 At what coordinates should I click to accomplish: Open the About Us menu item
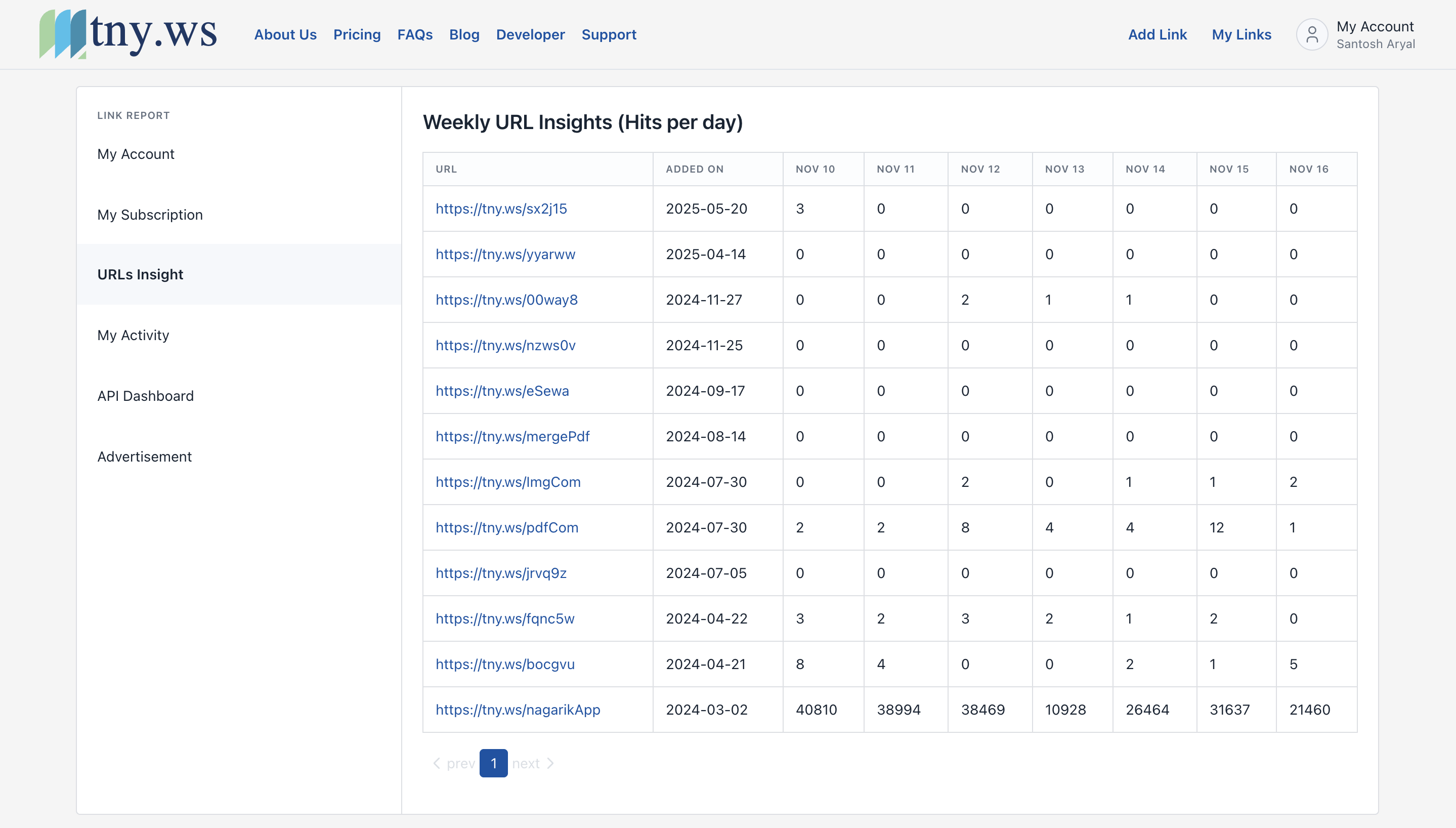pyautogui.click(x=285, y=34)
